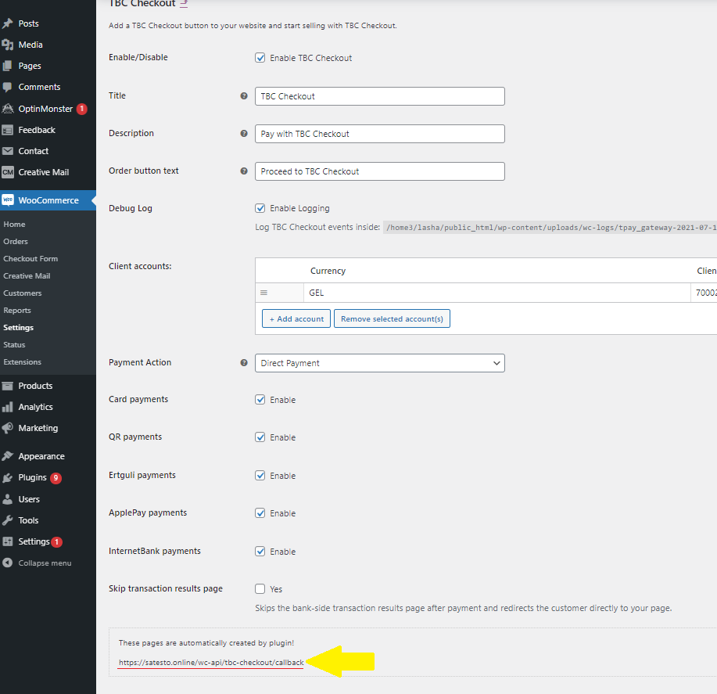The height and width of the screenshot is (694, 717).
Task: Click the Contact envelope icon
Action: pos(7,151)
